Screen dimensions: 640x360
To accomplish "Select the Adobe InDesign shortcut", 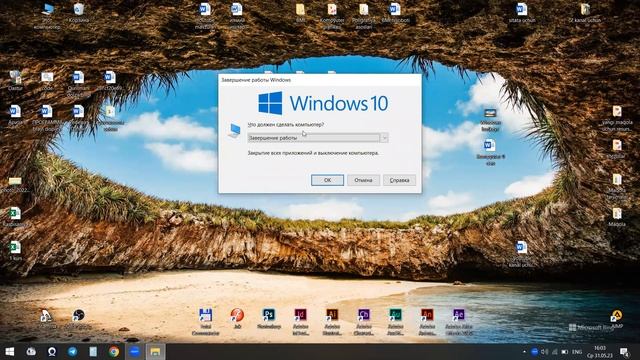I will click(x=300, y=322).
